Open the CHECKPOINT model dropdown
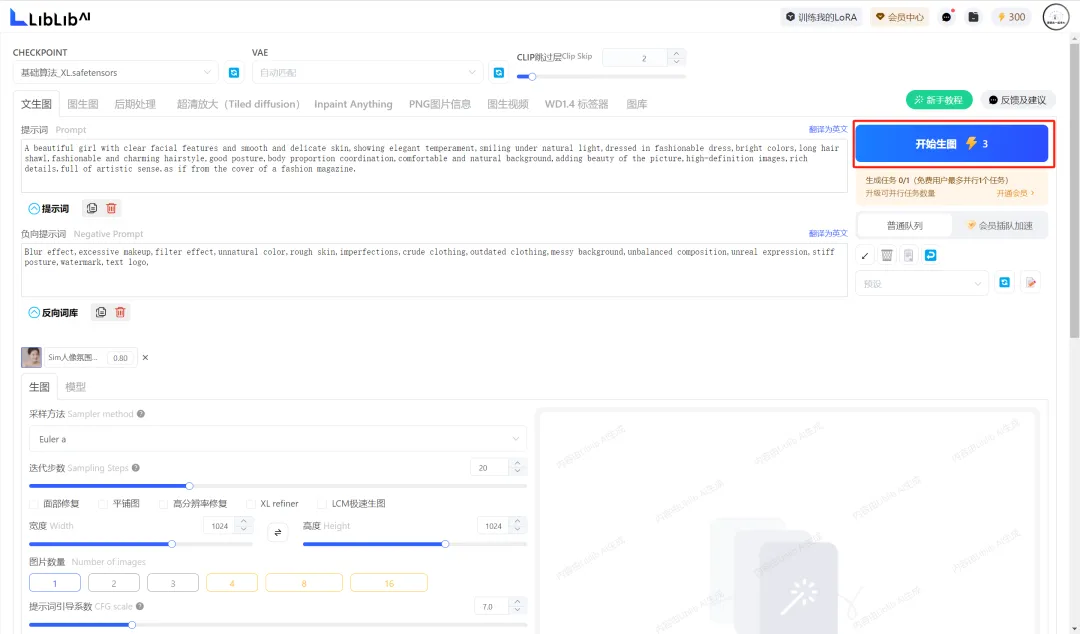Image resolution: width=1080 pixels, height=634 pixels. click(116, 72)
